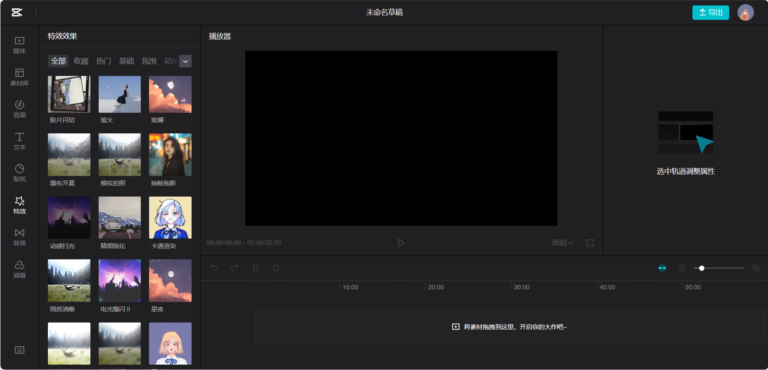Enter fullscreen preview via player corner icon
The width and height of the screenshot is (768, 370).
tap(590, 243)
